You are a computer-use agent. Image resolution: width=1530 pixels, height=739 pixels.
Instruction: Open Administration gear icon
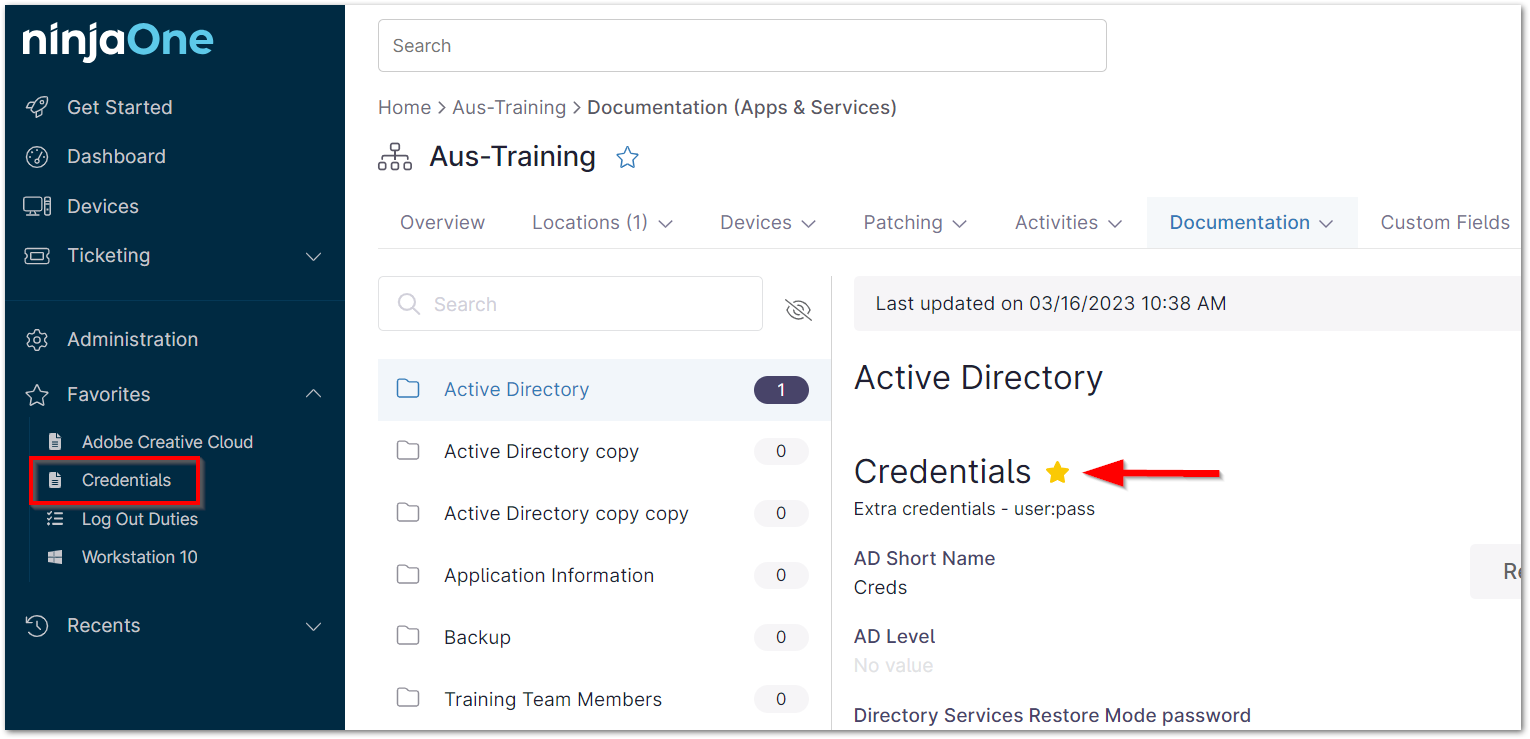coord(37,340)
